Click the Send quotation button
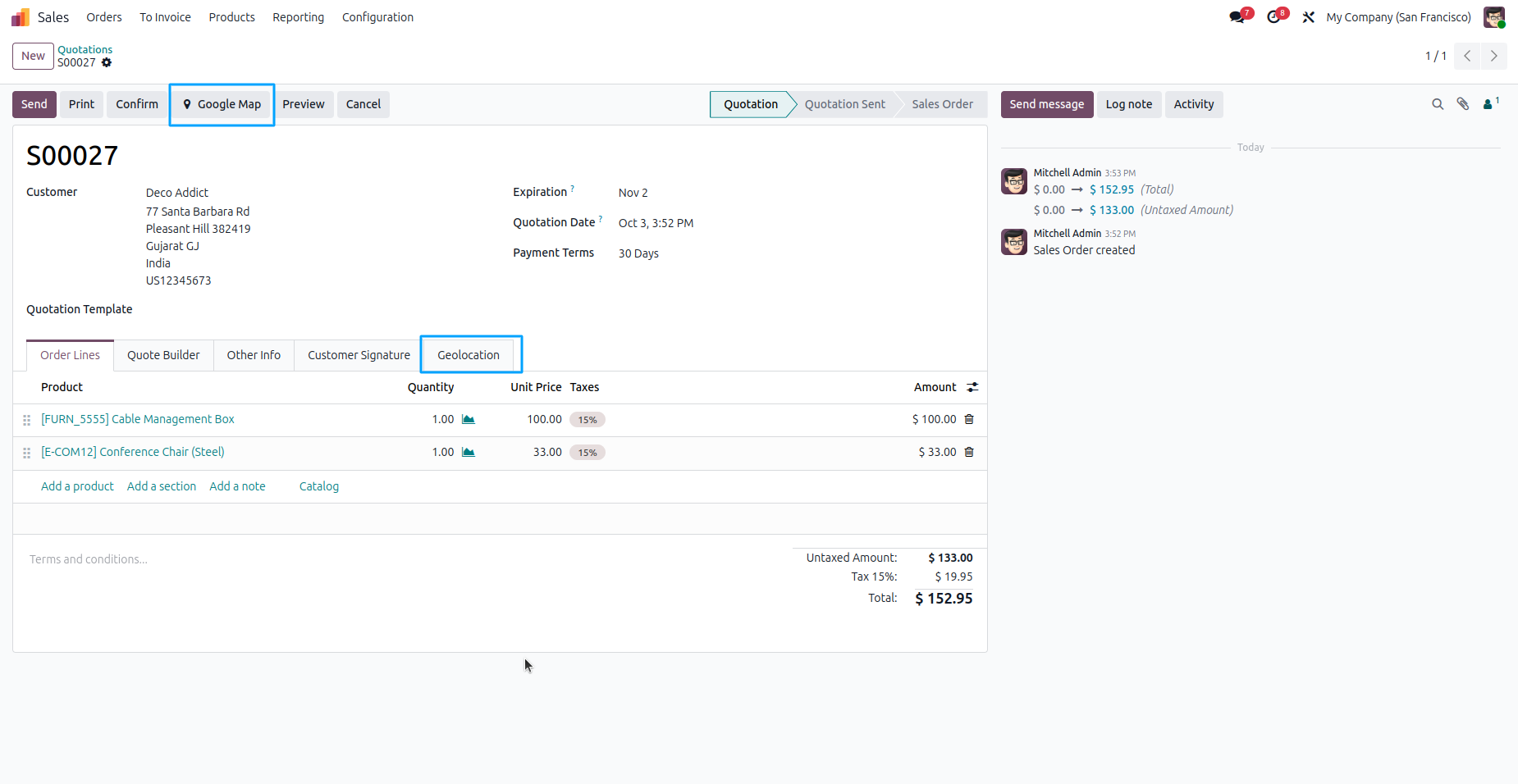 [34, 104]
